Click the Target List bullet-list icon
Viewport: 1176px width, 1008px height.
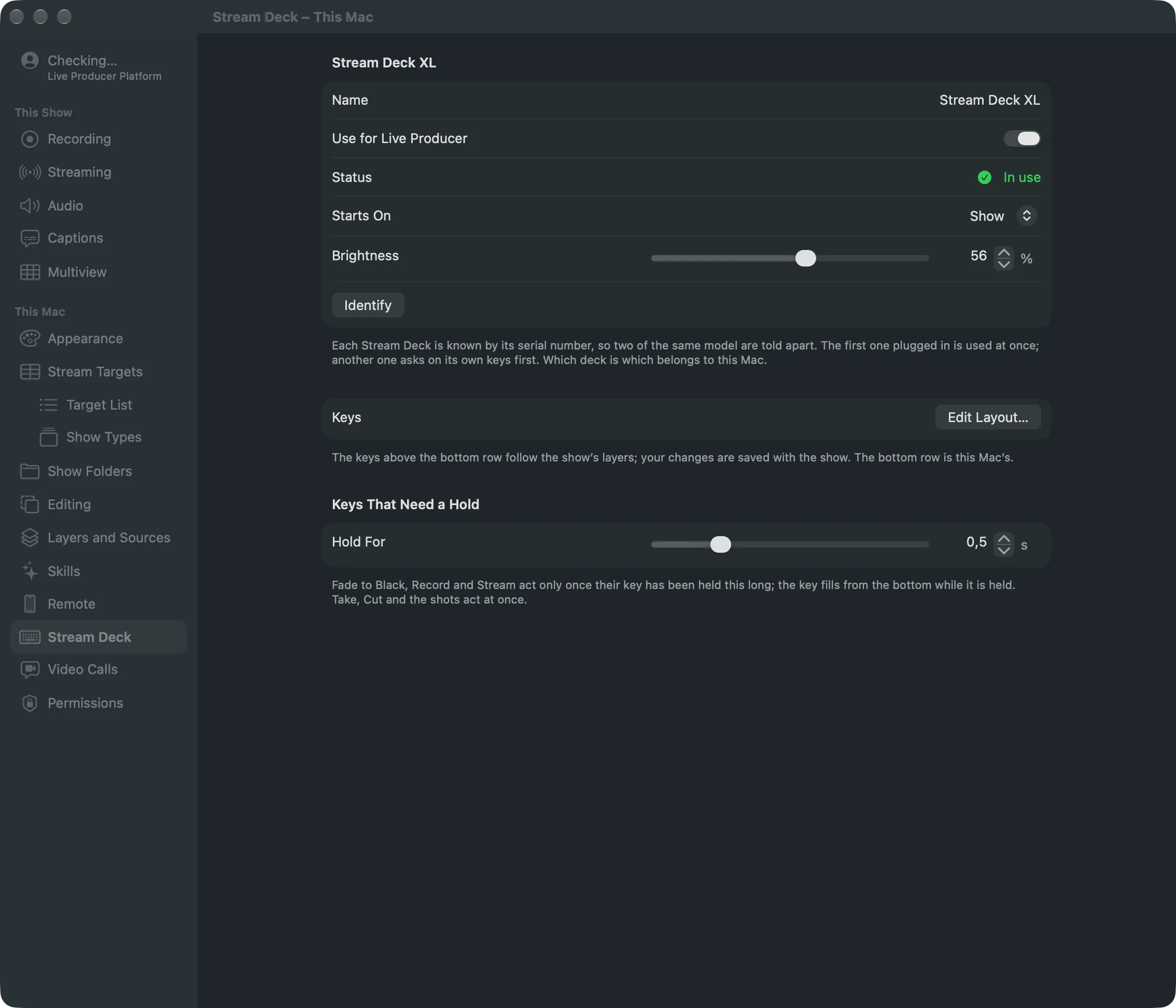point(48,404)
